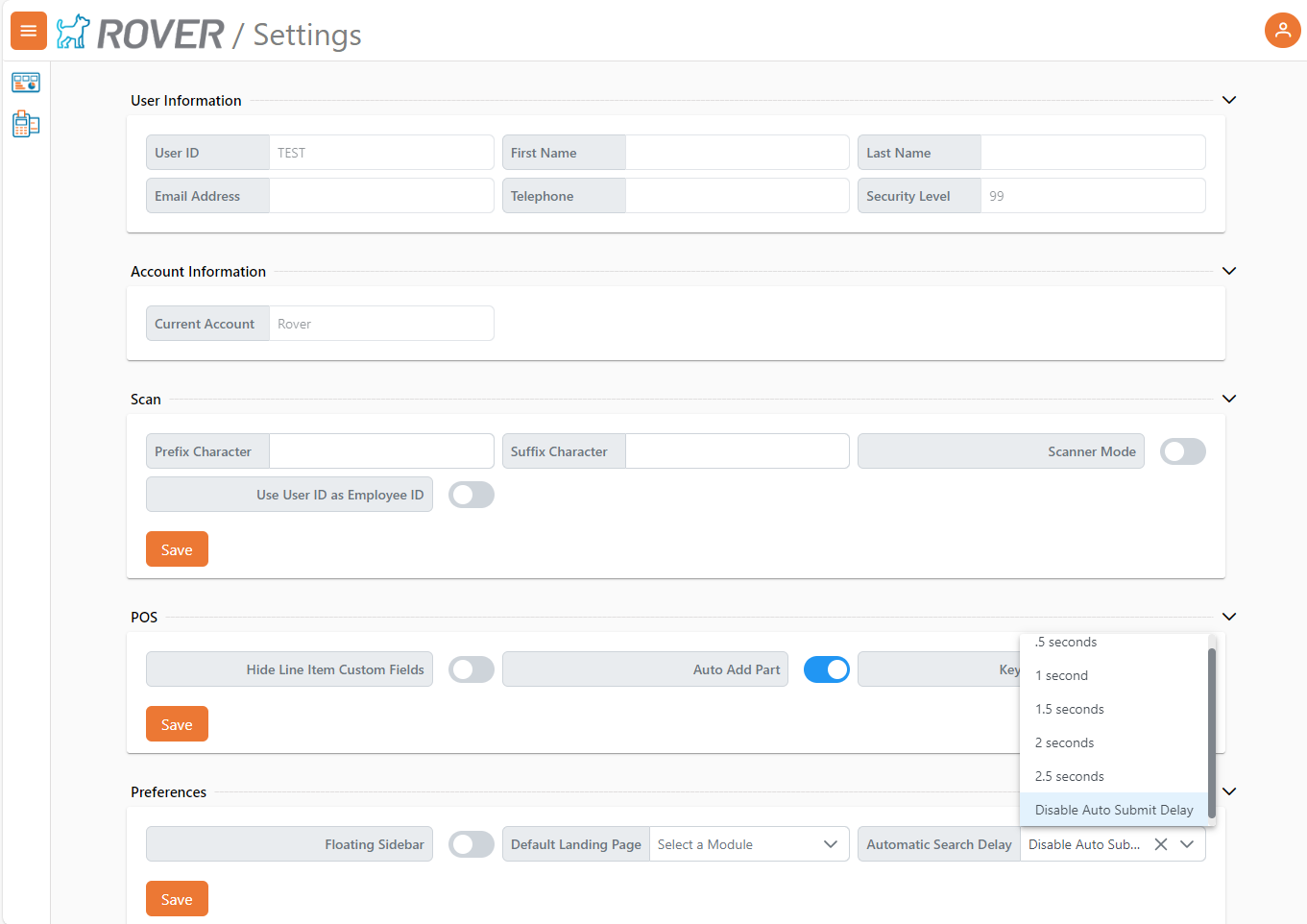Choose '2.5 seconds' in the delay options

tap(1069, 776)
